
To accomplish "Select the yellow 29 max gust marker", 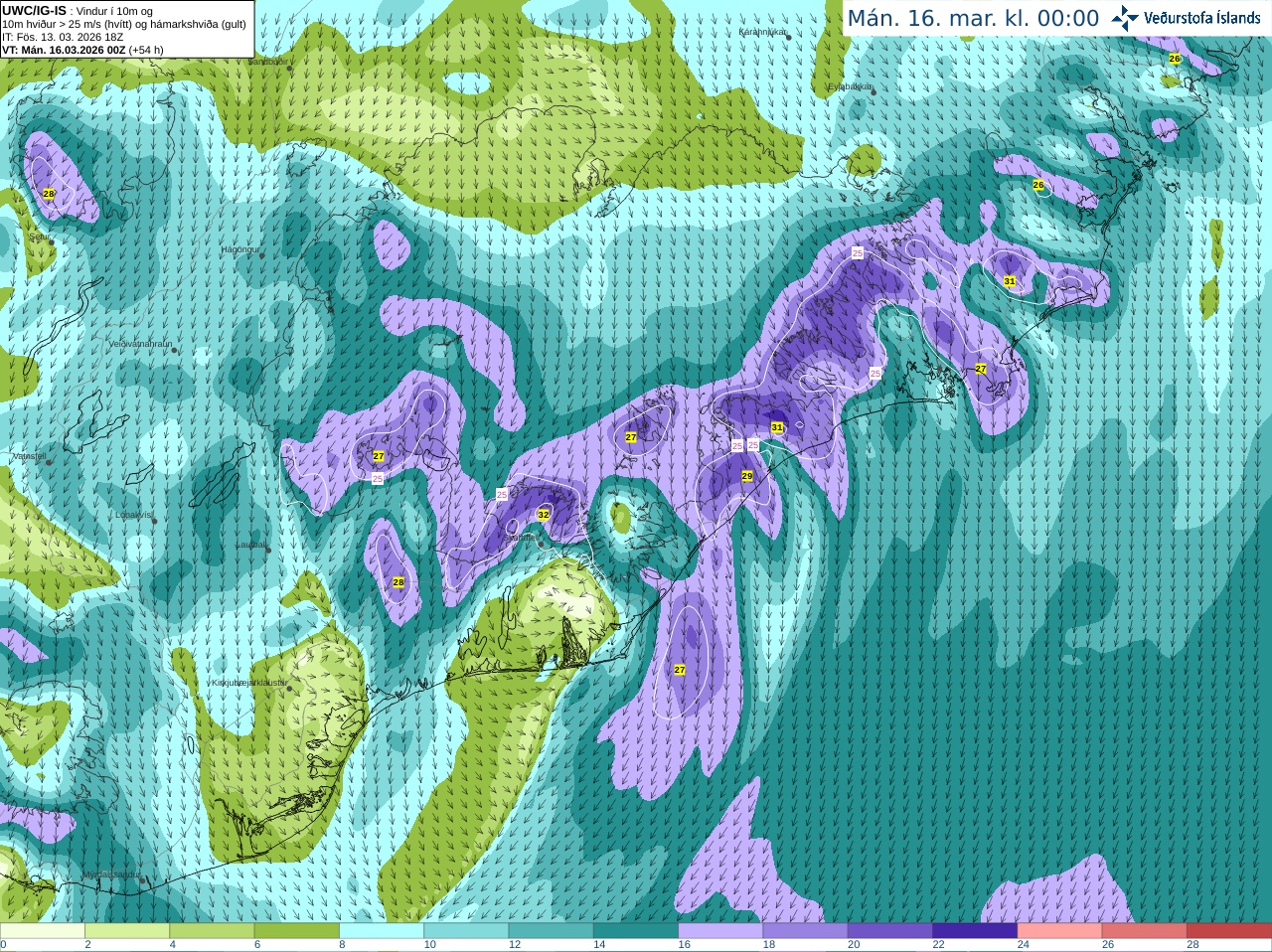I will pos(747,477).
